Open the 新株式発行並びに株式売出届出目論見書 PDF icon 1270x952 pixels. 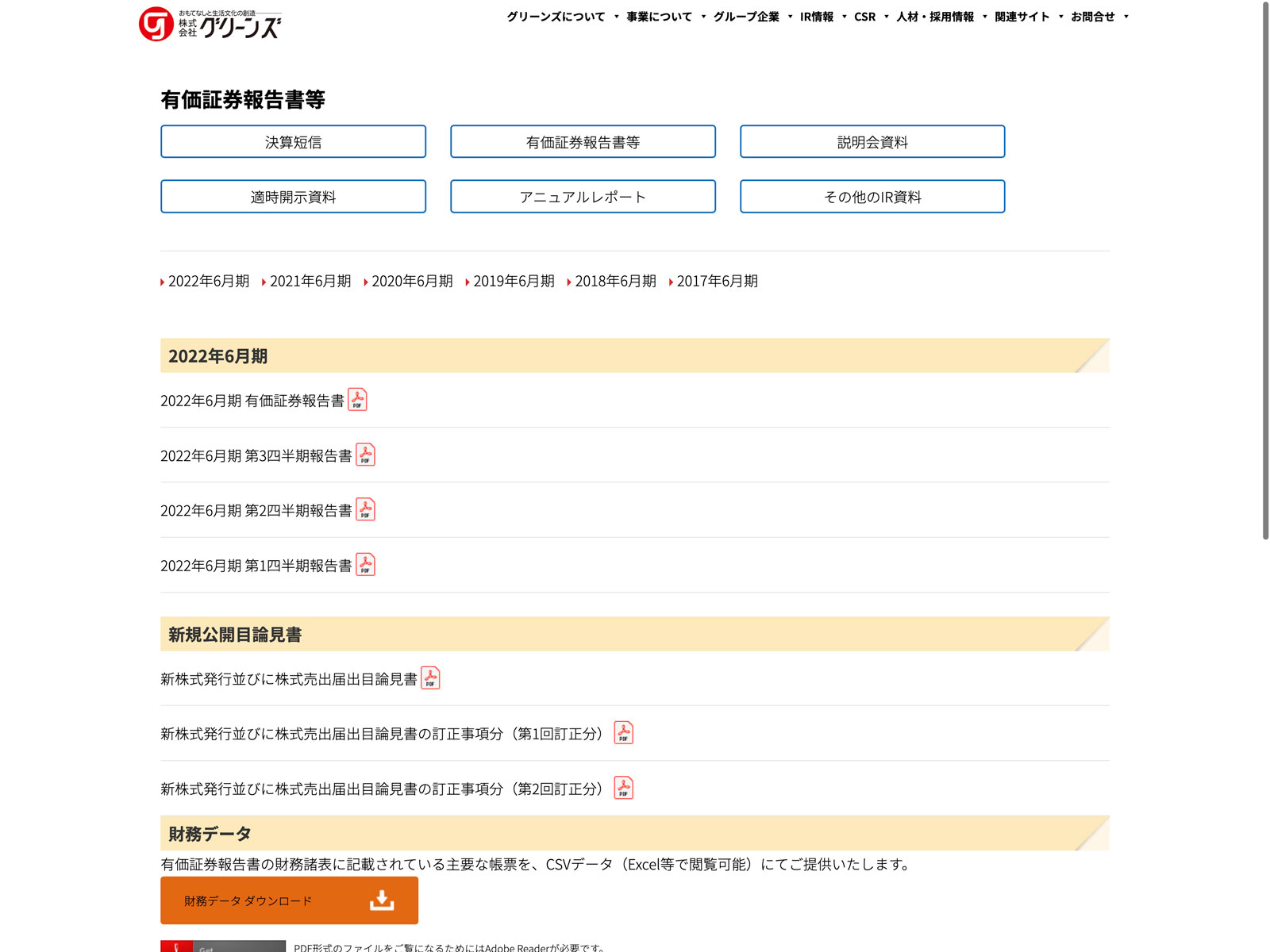430,678
